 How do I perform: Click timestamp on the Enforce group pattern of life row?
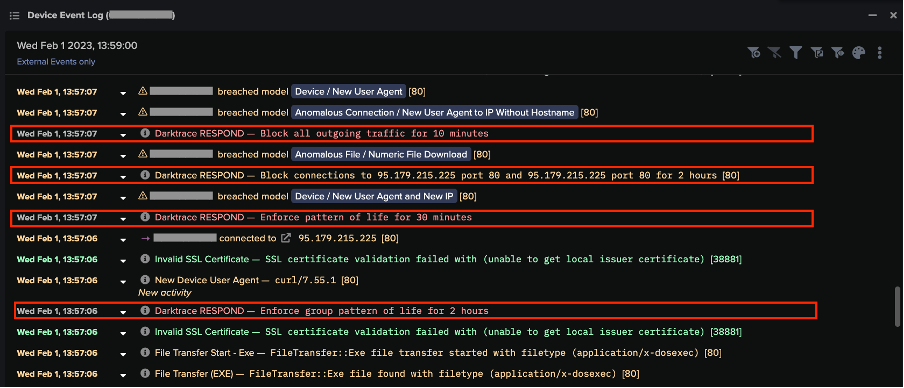coord(57,311)
